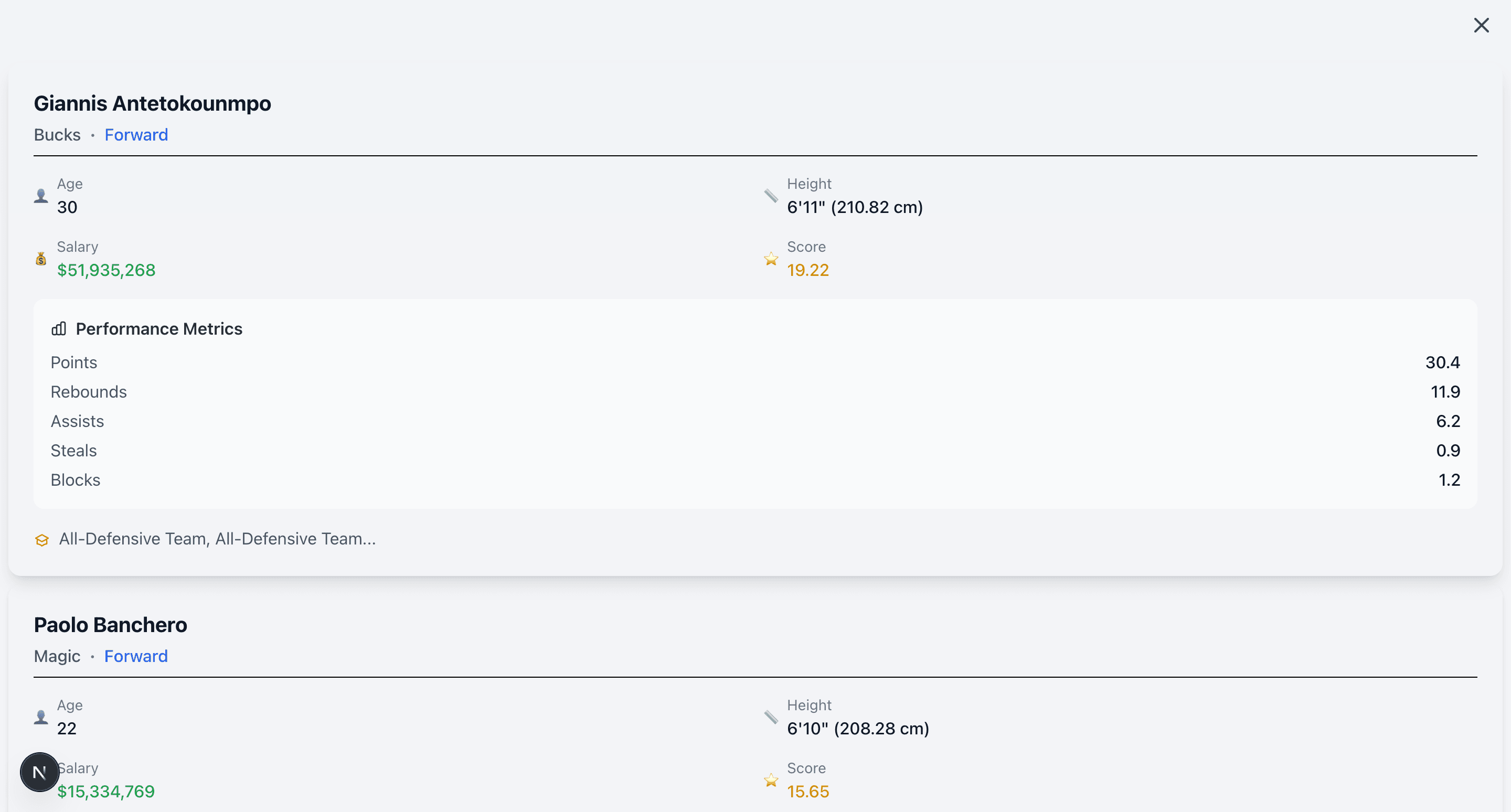
Task: Click Paolo Banchero's Forward position link
Action: tap(136, 656)
